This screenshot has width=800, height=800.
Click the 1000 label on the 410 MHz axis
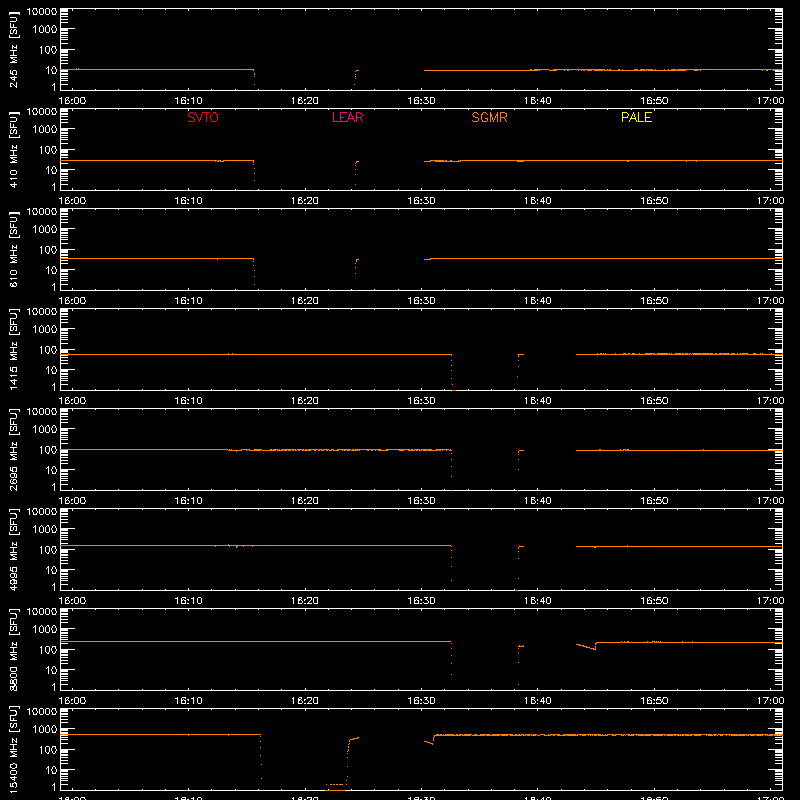(45, 130)
